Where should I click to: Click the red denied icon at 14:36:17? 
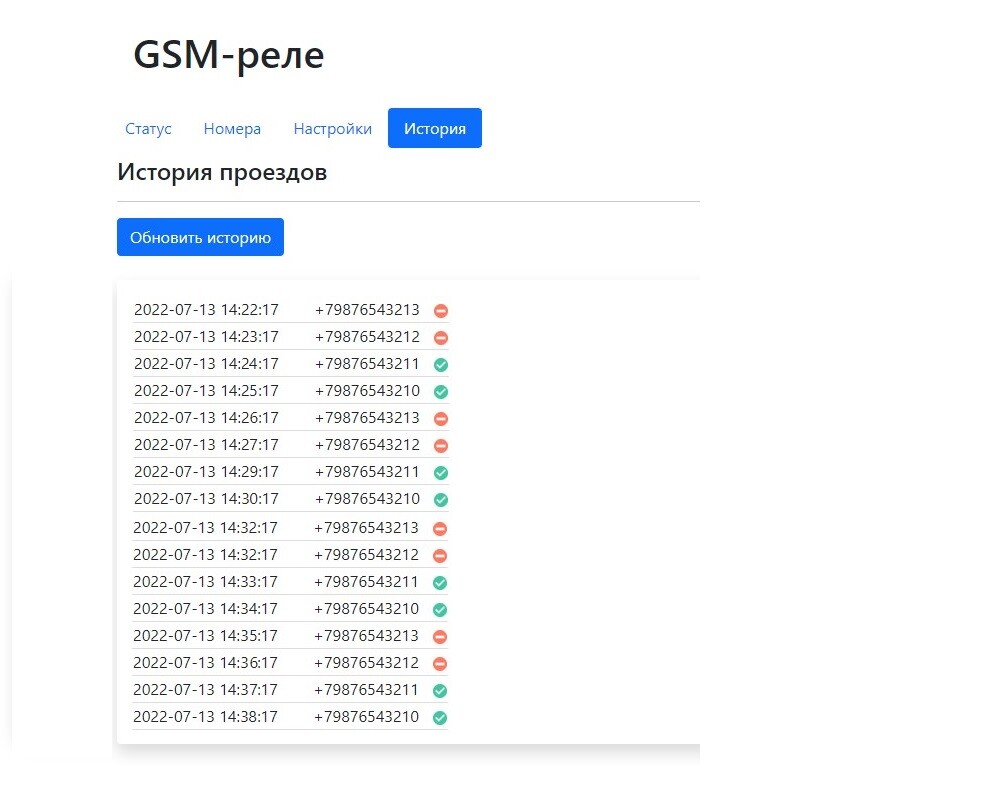click(x=440, y=663)
